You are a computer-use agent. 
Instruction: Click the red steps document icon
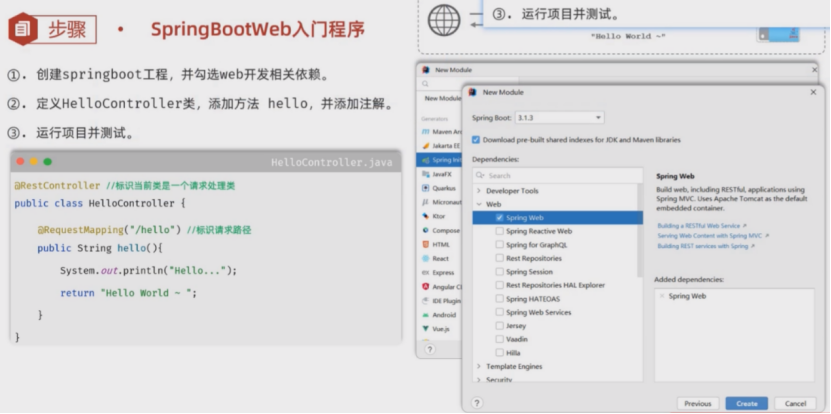(23, 29)
